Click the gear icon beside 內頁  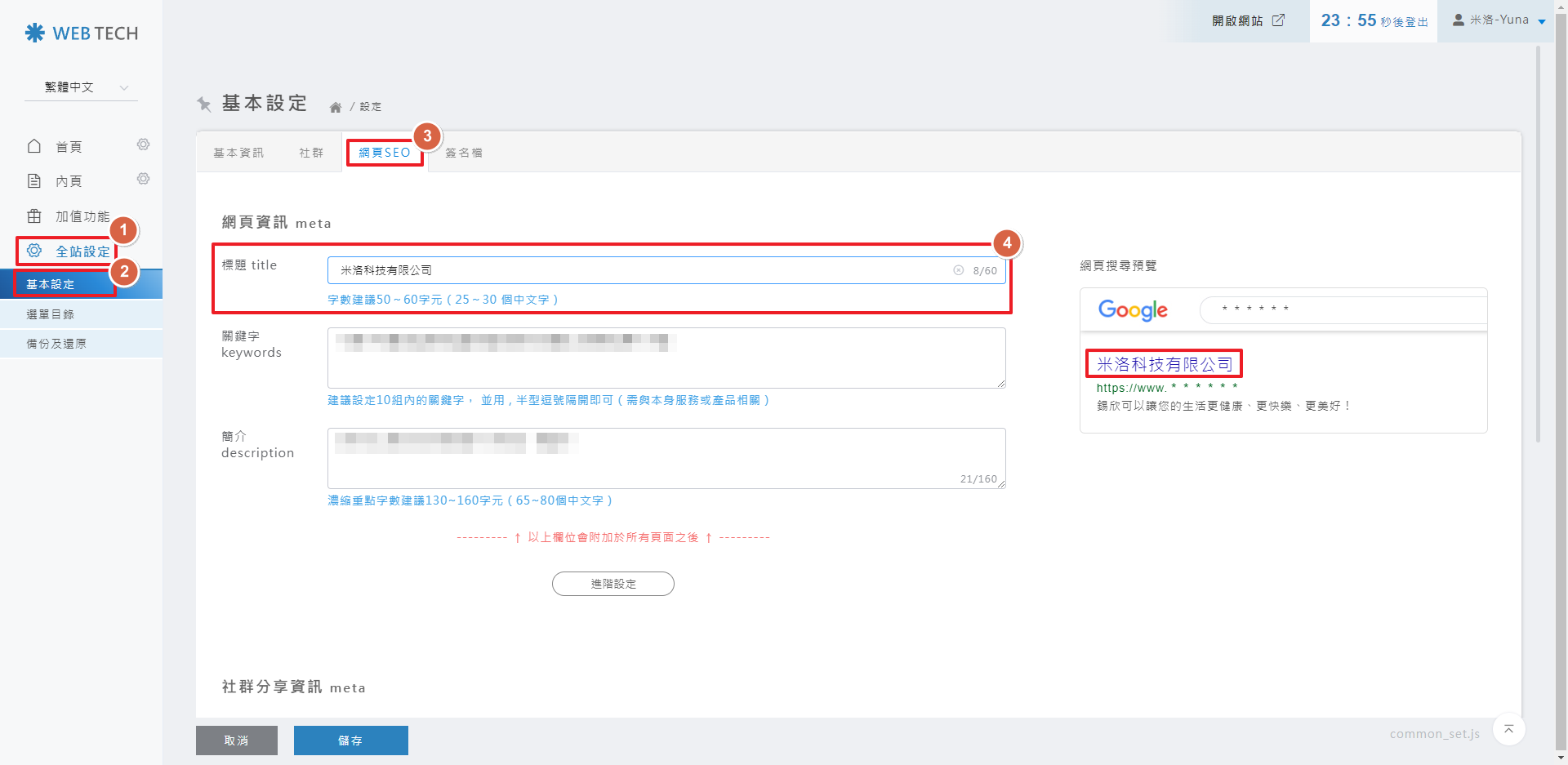[143, 179]
